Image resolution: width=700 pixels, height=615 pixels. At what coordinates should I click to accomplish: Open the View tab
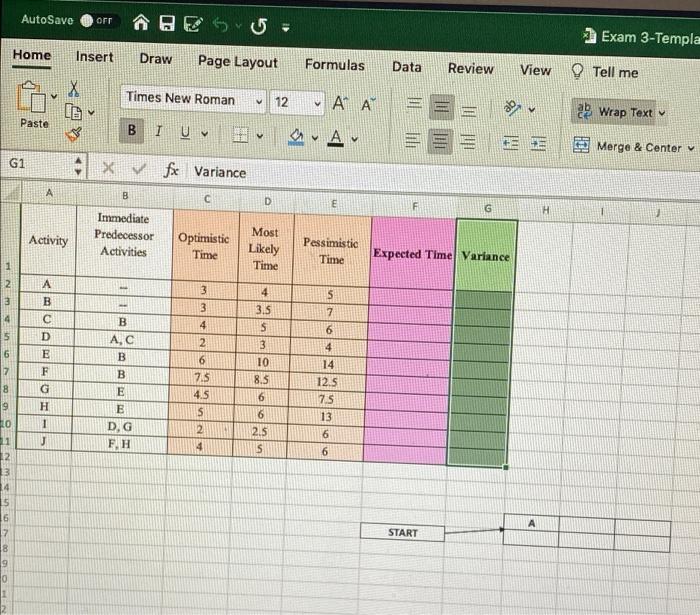[x=535, y=71]
